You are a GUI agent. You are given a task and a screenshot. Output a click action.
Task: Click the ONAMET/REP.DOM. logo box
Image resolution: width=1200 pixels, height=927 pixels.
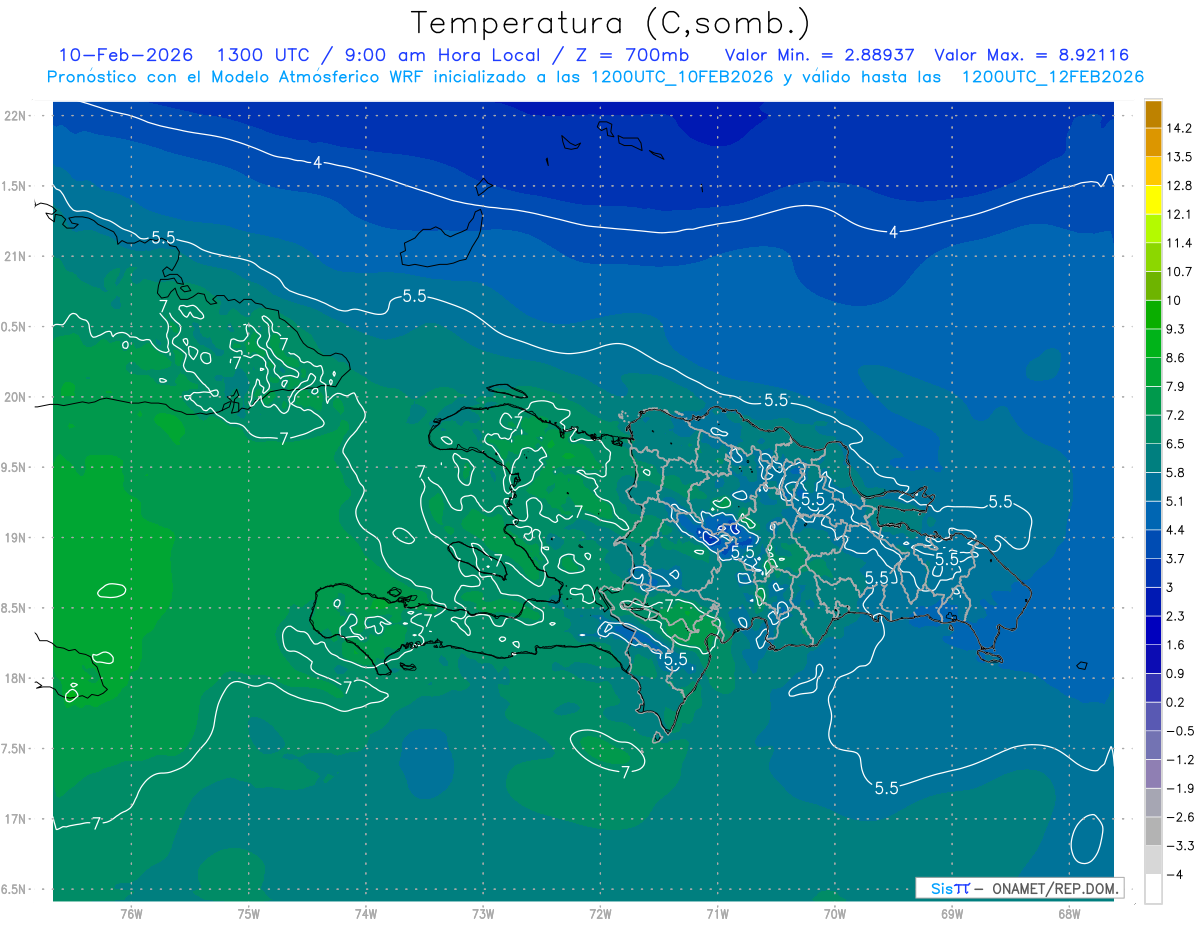[1019, 888]
